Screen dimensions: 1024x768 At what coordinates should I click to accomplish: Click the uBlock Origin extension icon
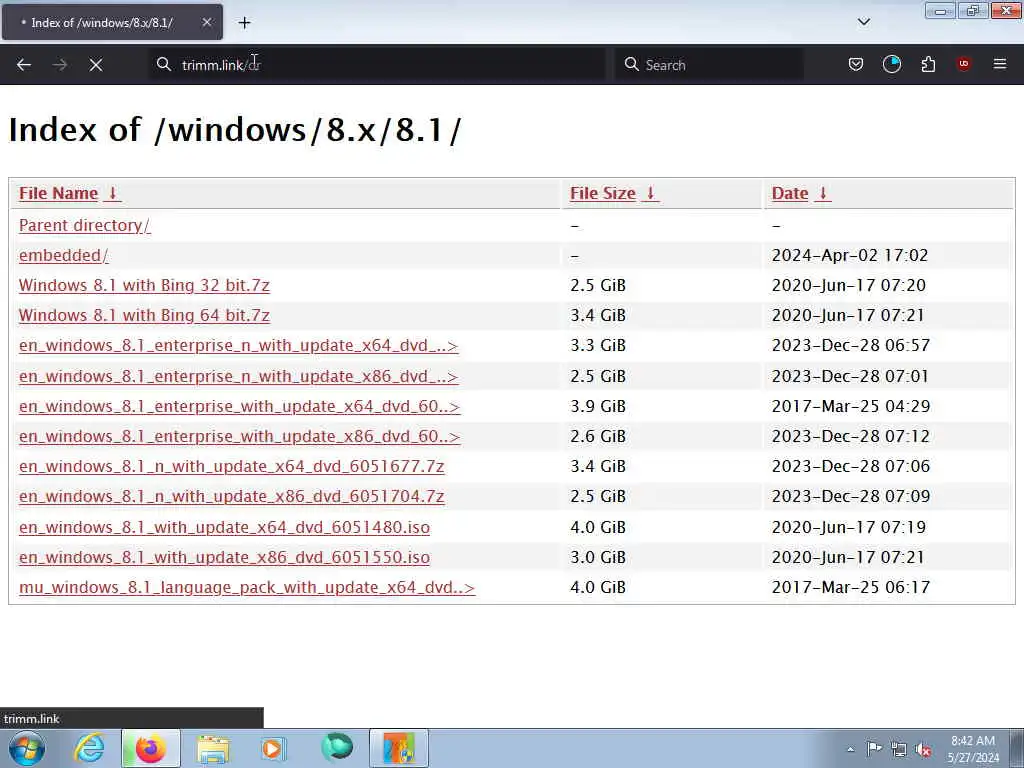tap(963, 64)
